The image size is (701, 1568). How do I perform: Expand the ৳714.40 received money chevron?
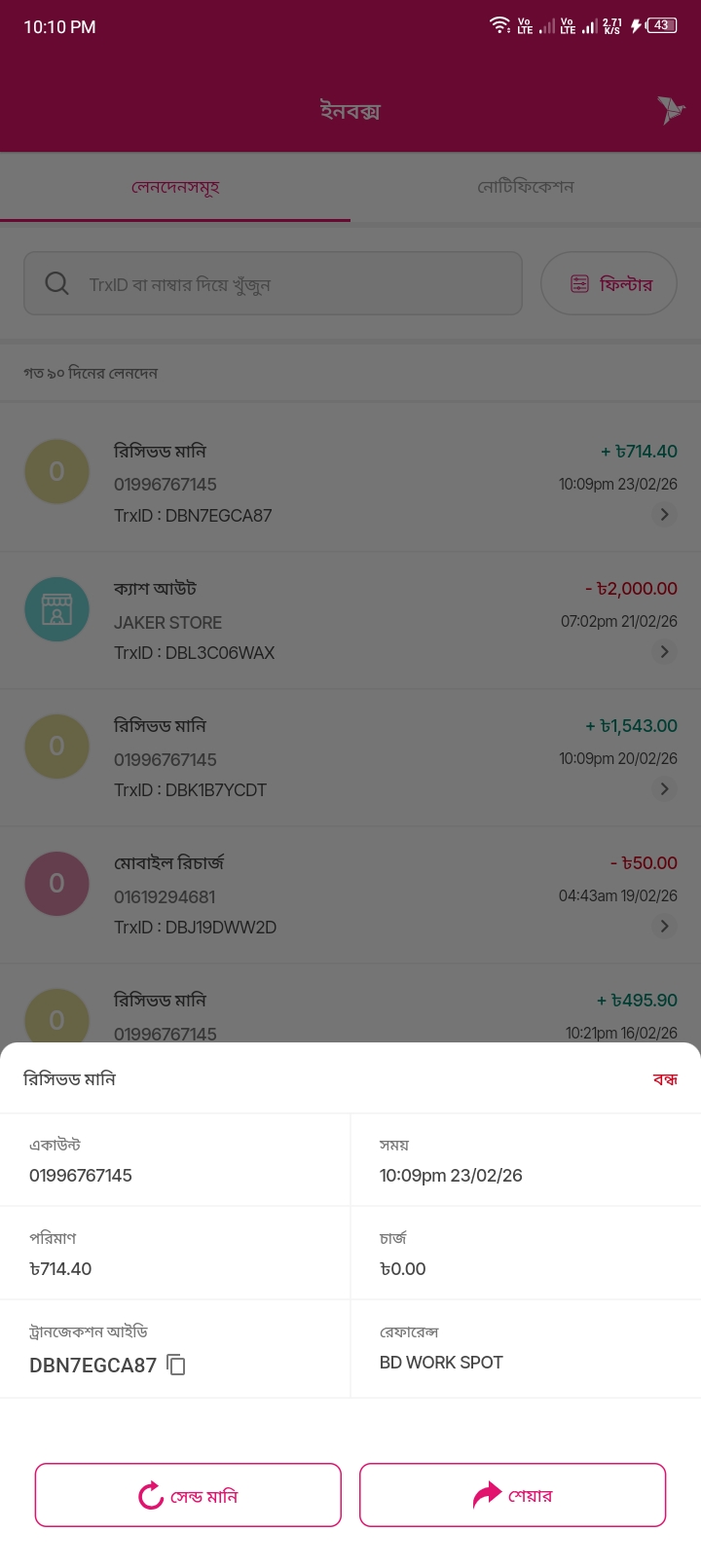pos(664,515)
